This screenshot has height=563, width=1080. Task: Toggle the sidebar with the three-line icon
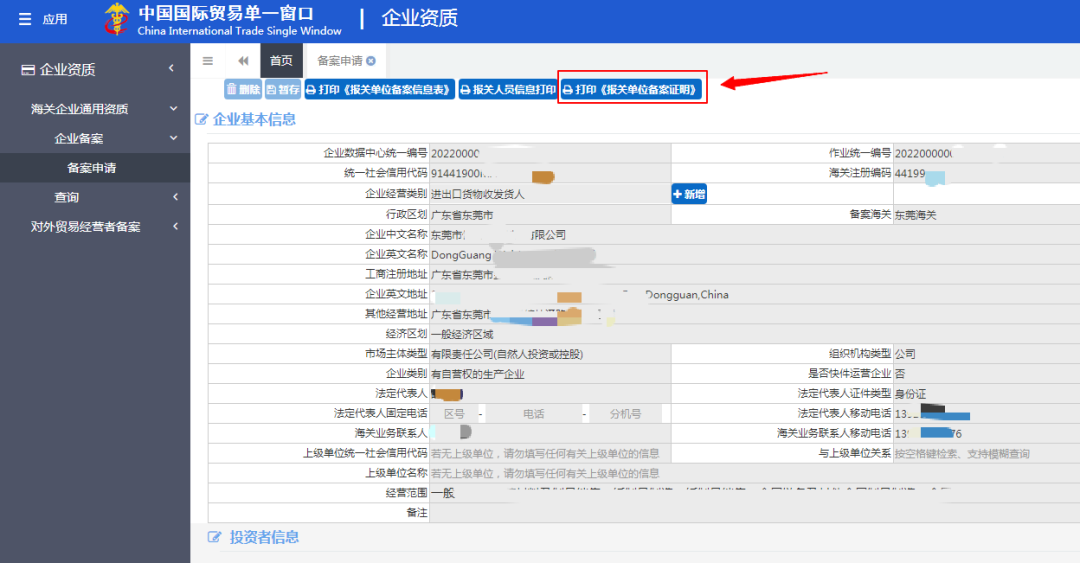click(x=208, y=61)
